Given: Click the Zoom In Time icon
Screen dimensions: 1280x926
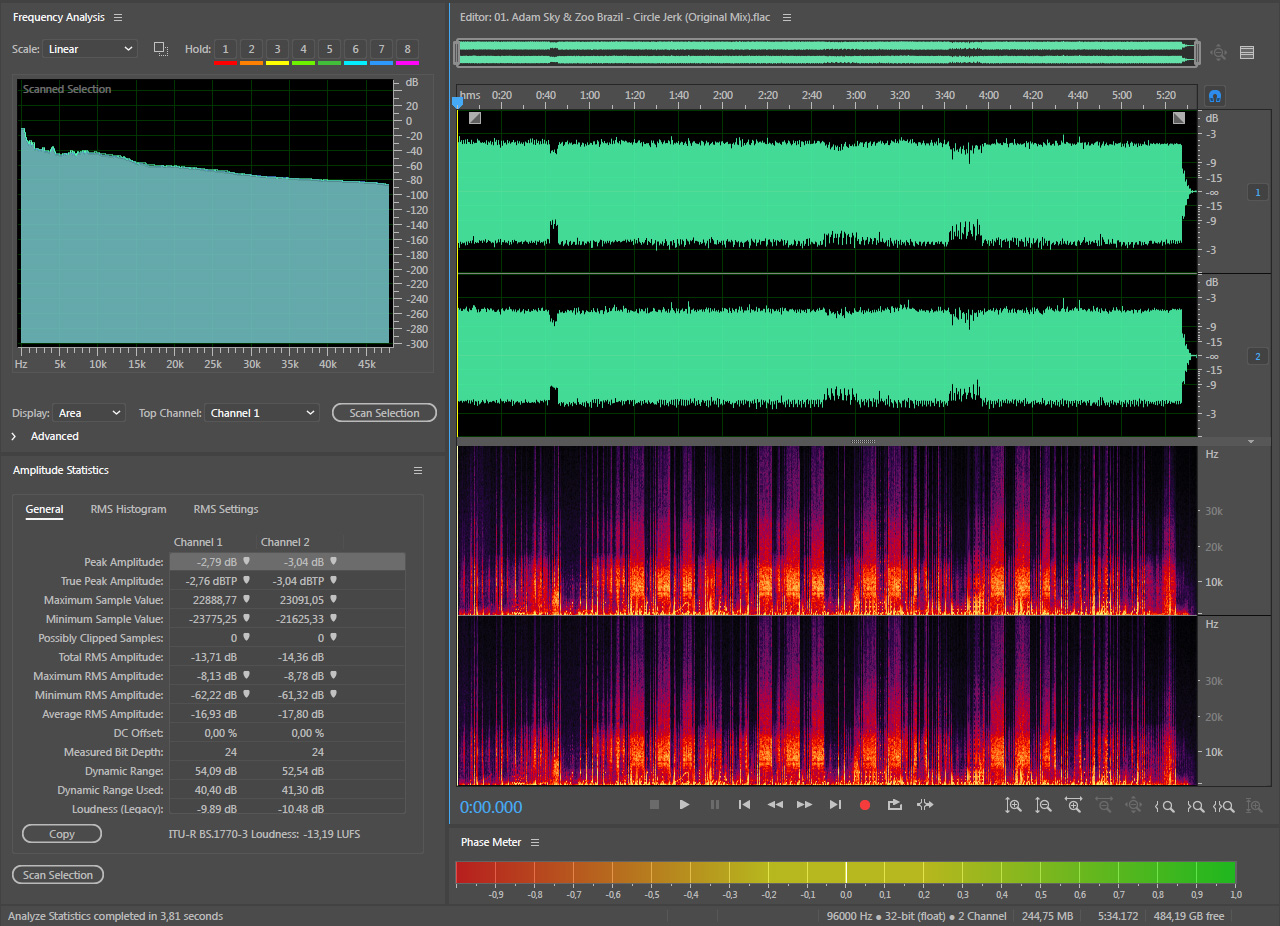Looking at the screenshot, I should click(x=1074, y=805).
